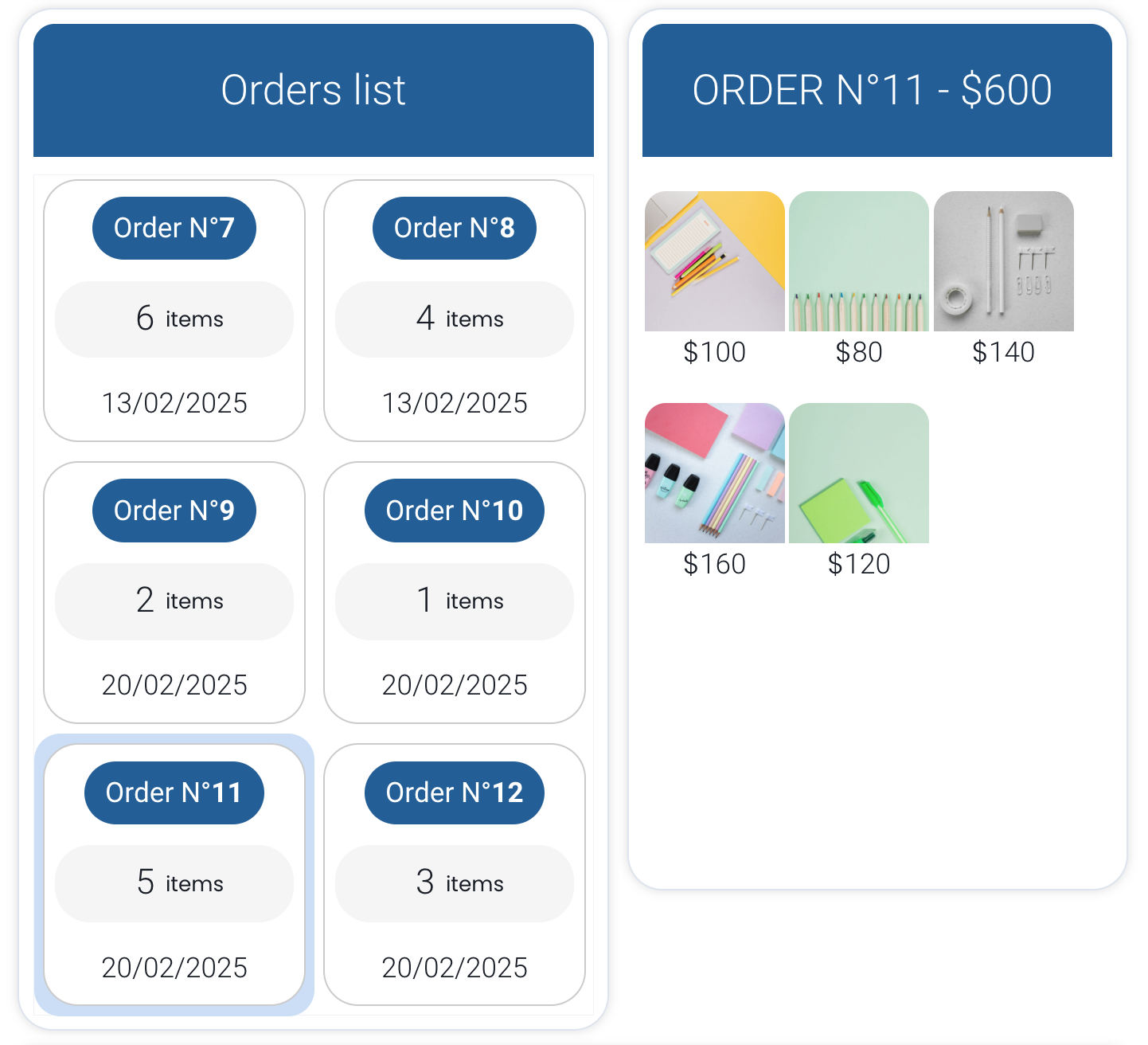1148x1045 pixels.
Task: Open the Order N°7 badge
Action: [x=174, y=228]
